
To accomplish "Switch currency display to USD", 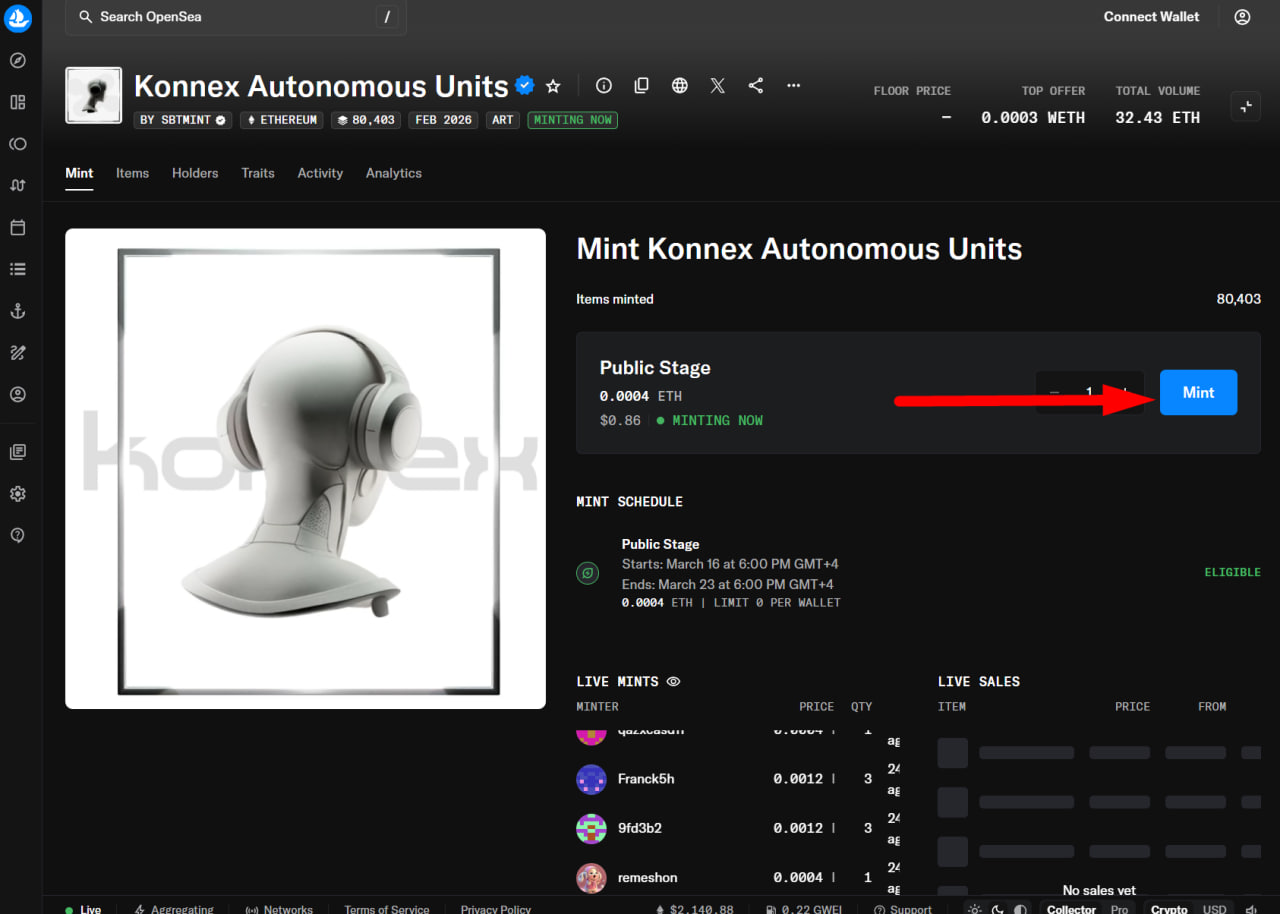I will click(x=1214, y=909).
